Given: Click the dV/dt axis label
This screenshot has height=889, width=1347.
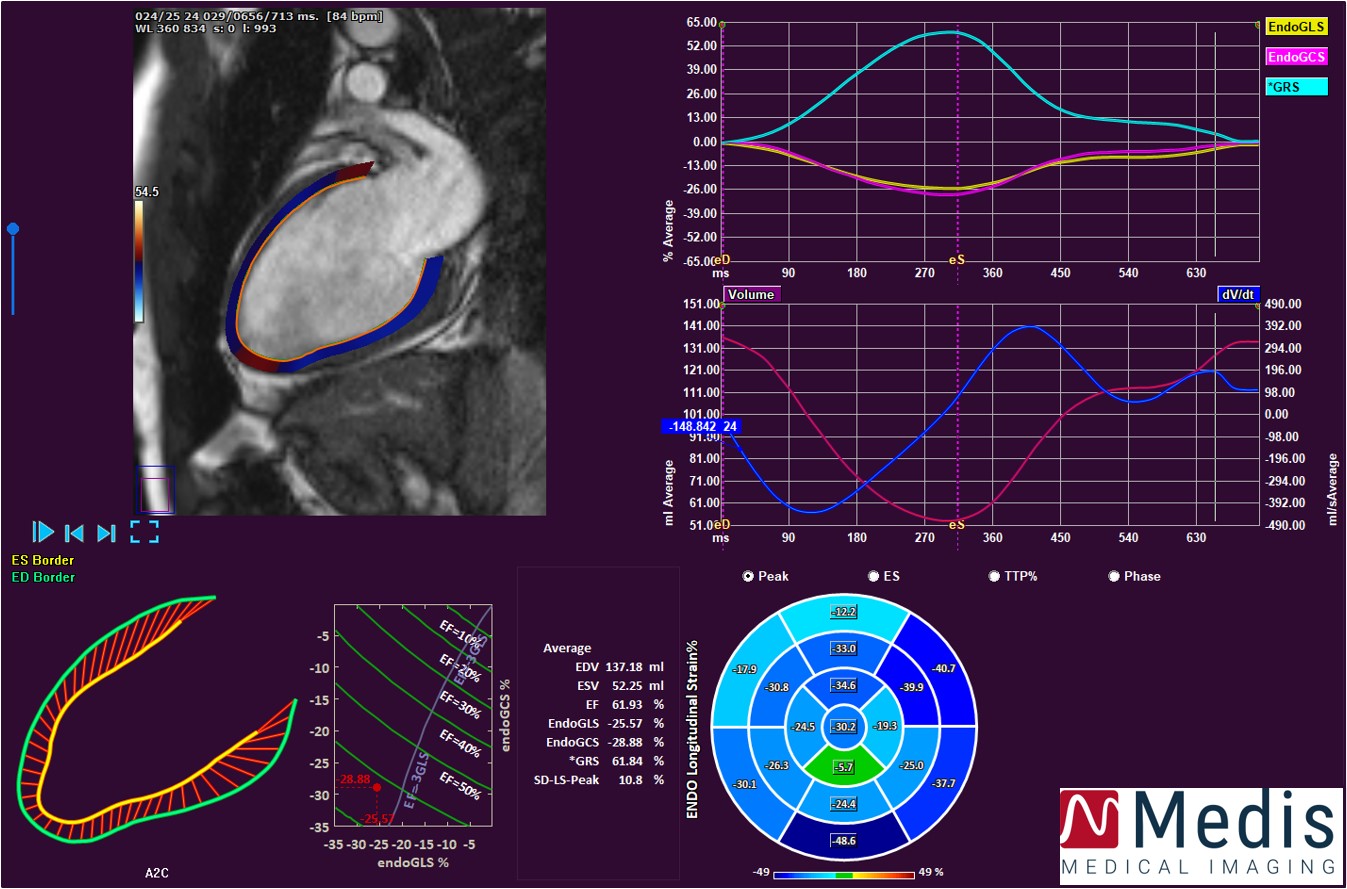Looking at the screenshot, I should click(1238, 294).
